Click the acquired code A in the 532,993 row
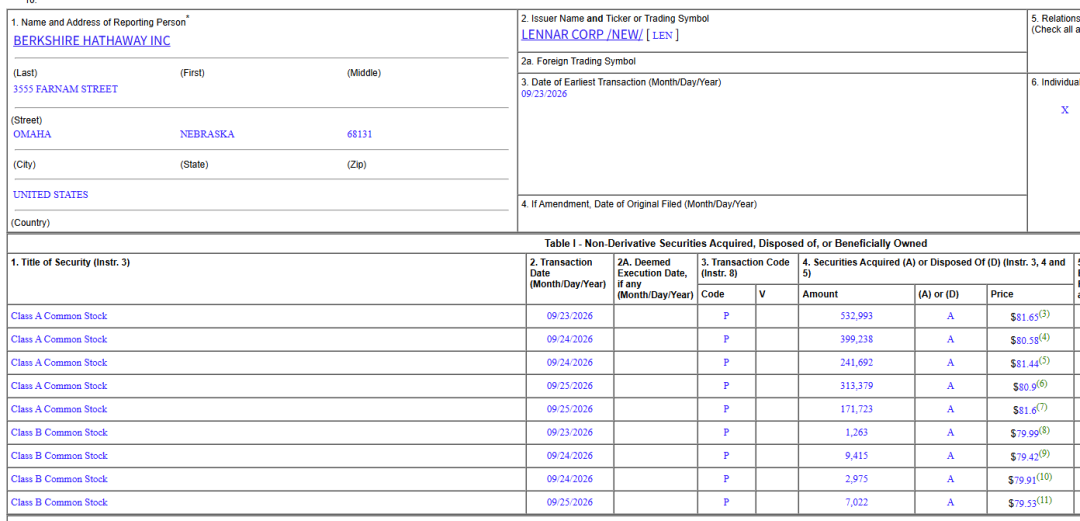This screenshot has width=1080, height=521. 951,316
